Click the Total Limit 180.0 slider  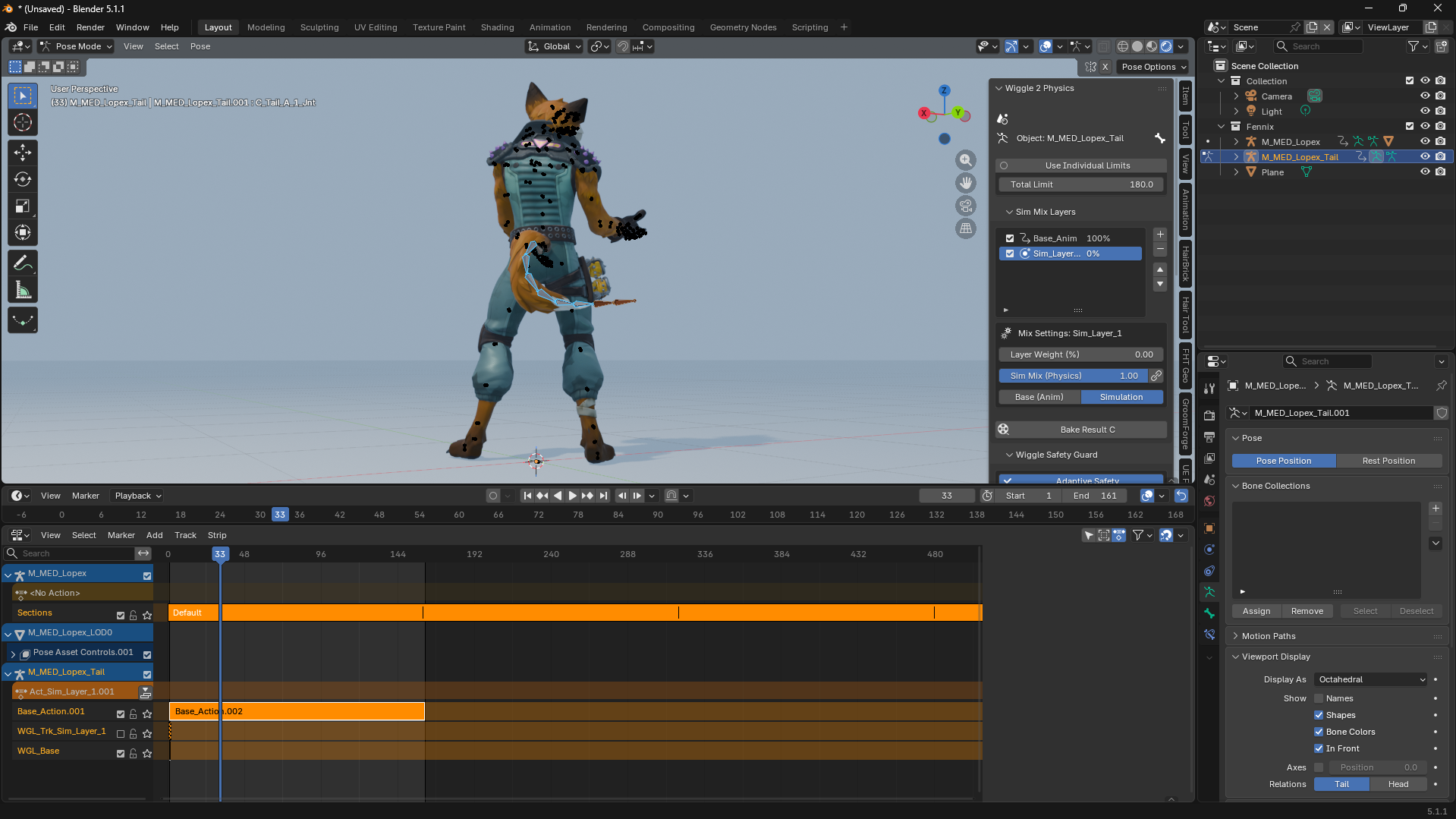tap(1081, 184)
